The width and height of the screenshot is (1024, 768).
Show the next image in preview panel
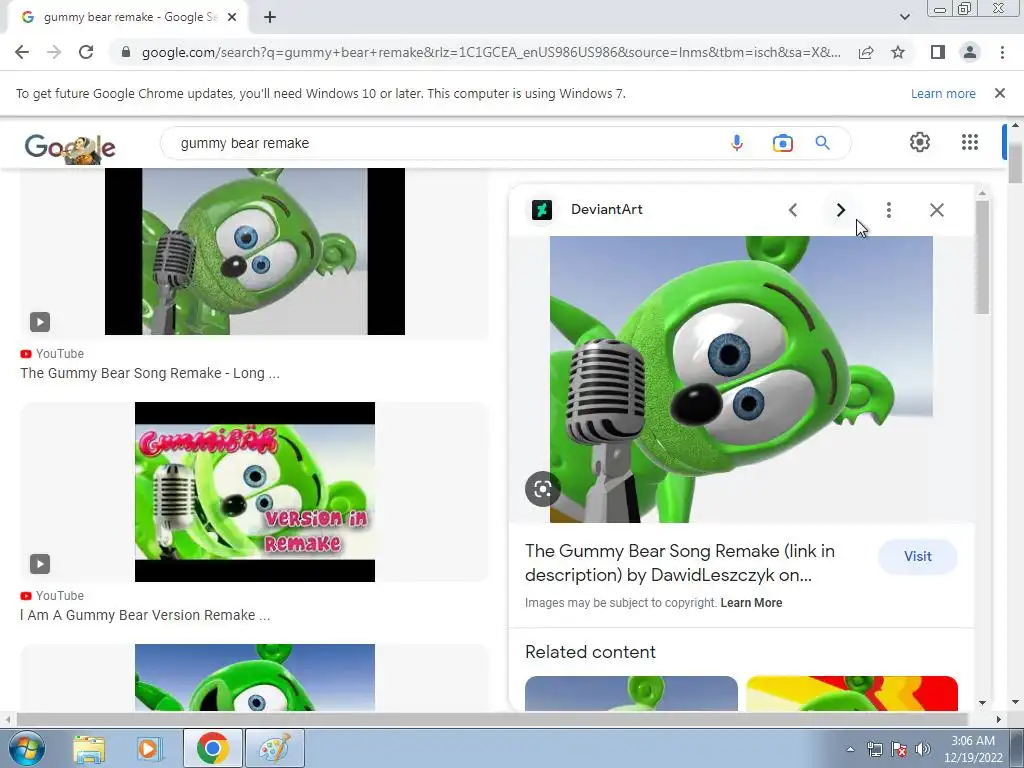click(840, 210)
